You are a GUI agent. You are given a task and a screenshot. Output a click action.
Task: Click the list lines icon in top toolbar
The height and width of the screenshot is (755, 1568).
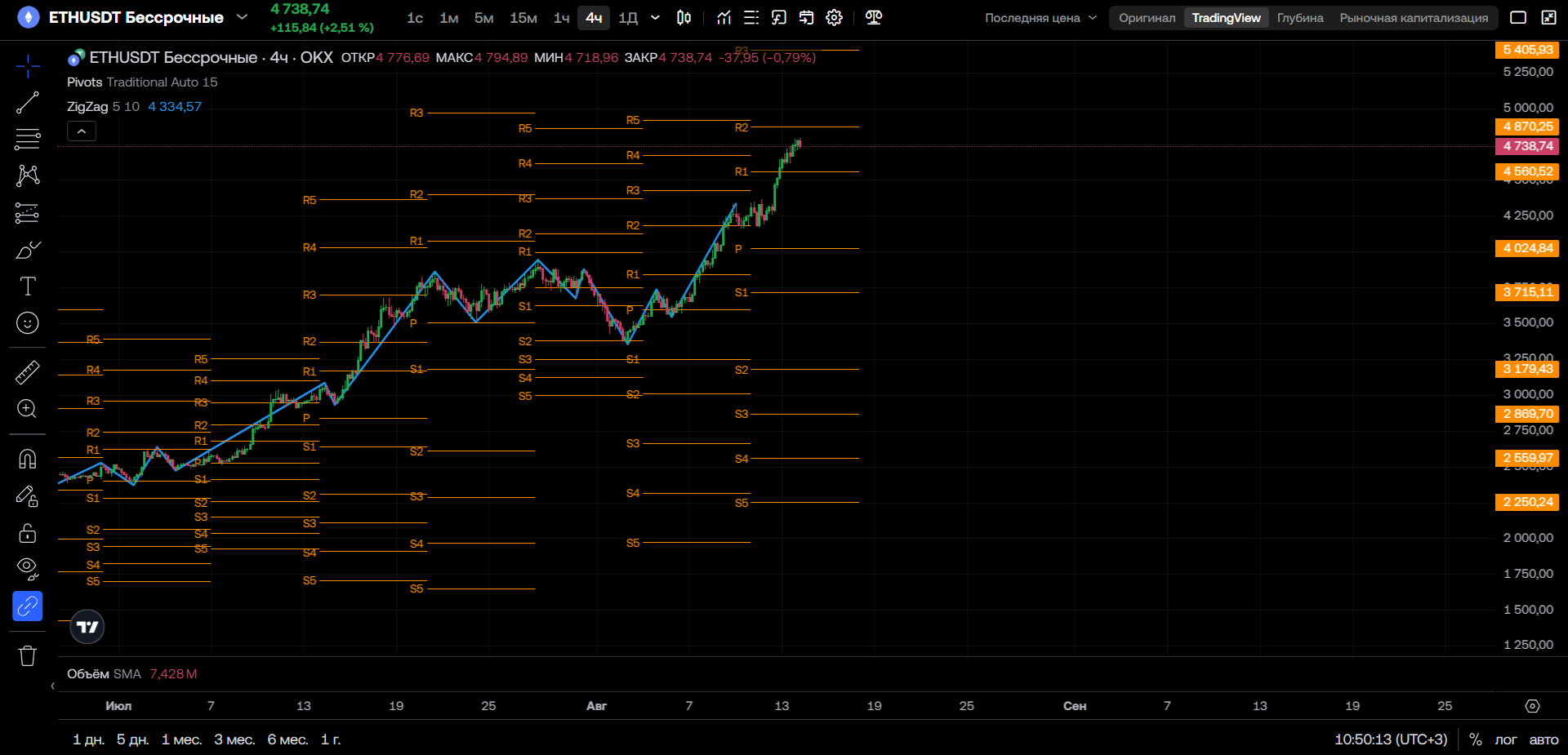751,17
